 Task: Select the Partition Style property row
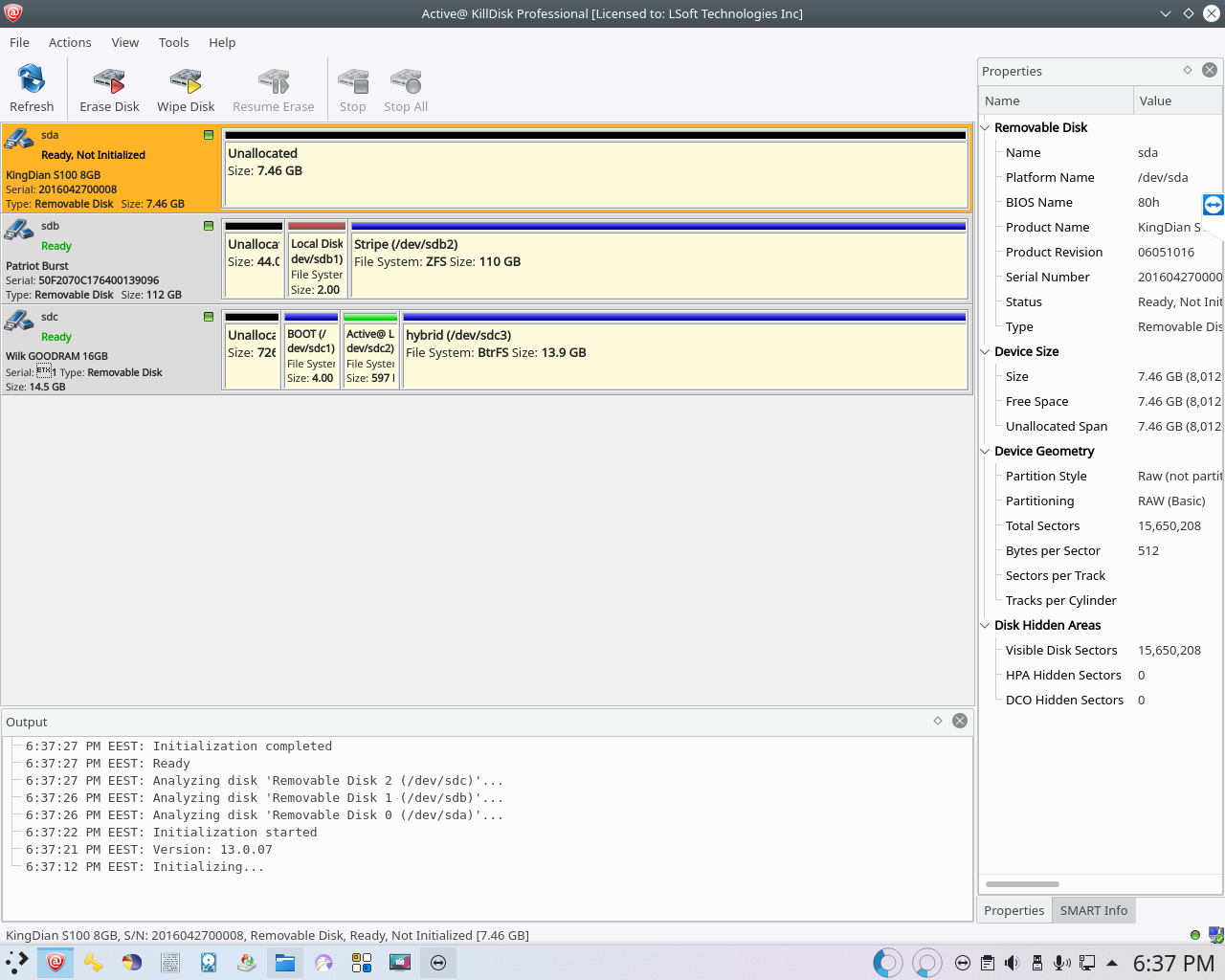coord(1101,476)
